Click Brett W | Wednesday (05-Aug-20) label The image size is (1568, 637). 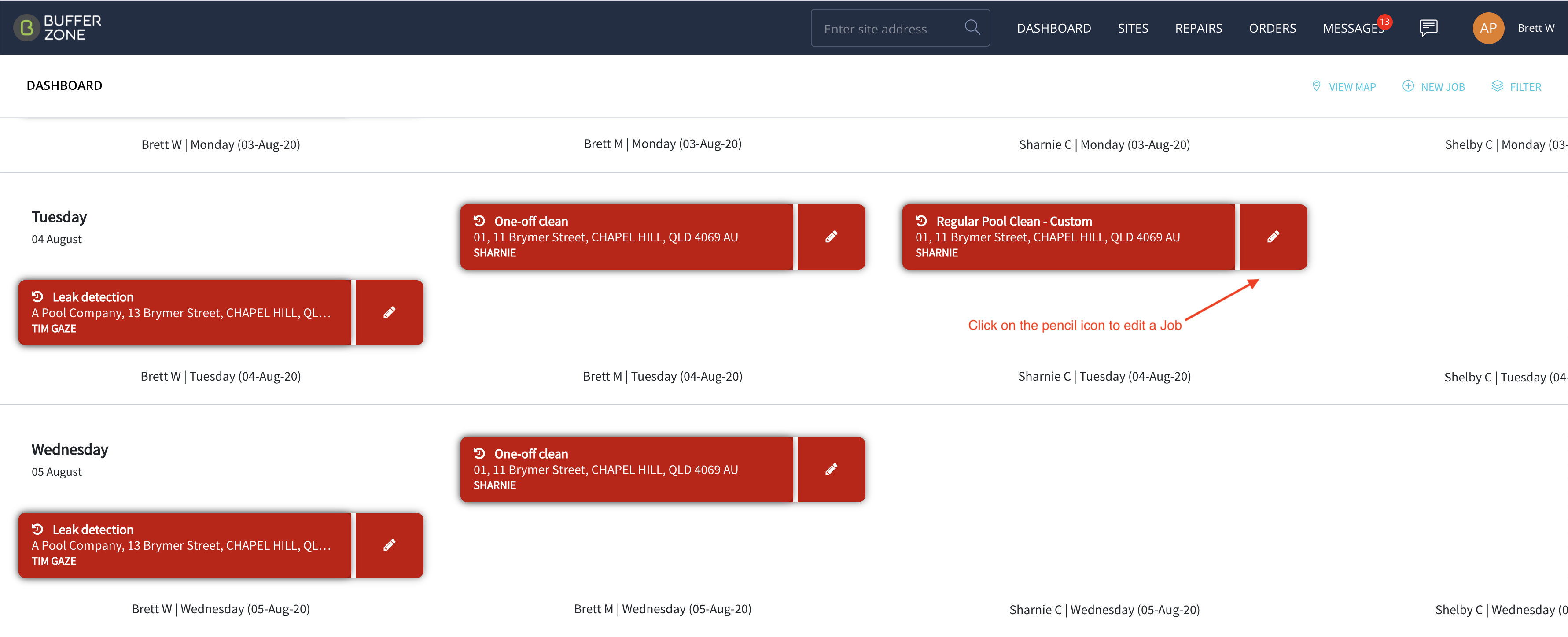tap(221, 609)
